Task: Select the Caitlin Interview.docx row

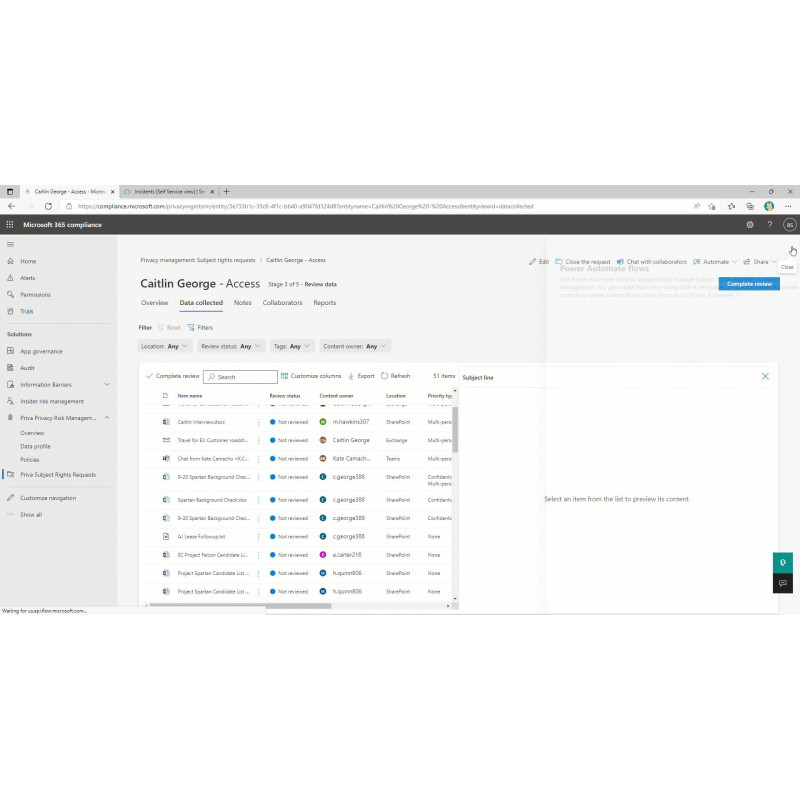Action: pos(298,422)
